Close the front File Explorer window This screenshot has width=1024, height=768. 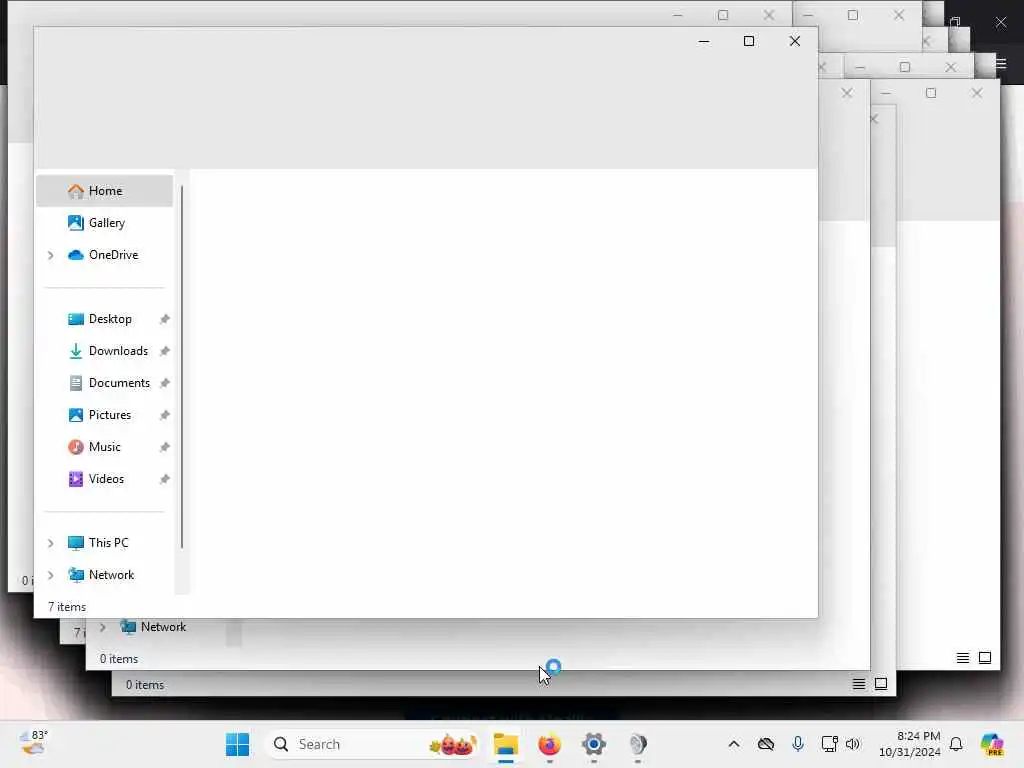point(795,41)
